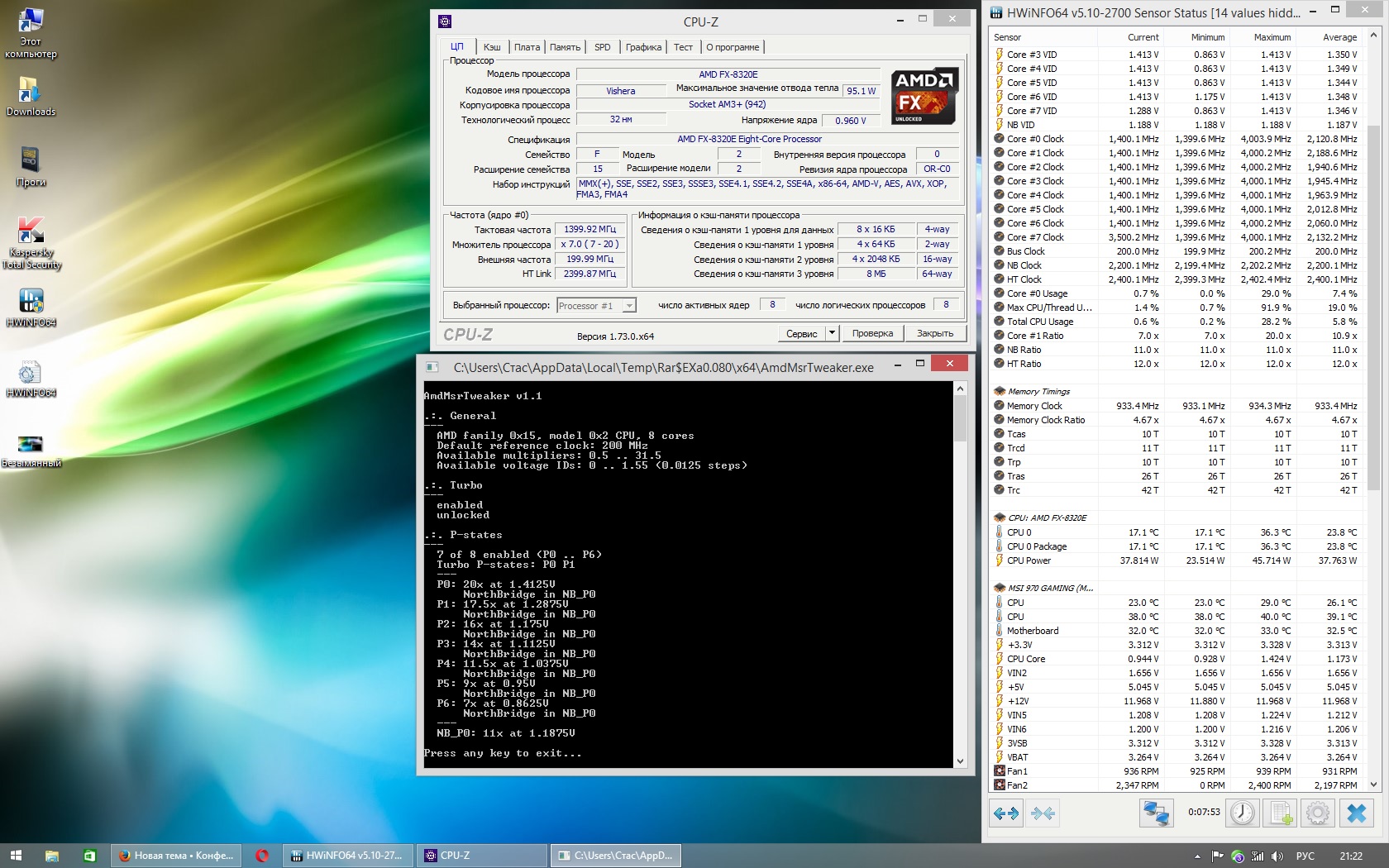Open the Downloads folder on the desktop

coord(31,97)
